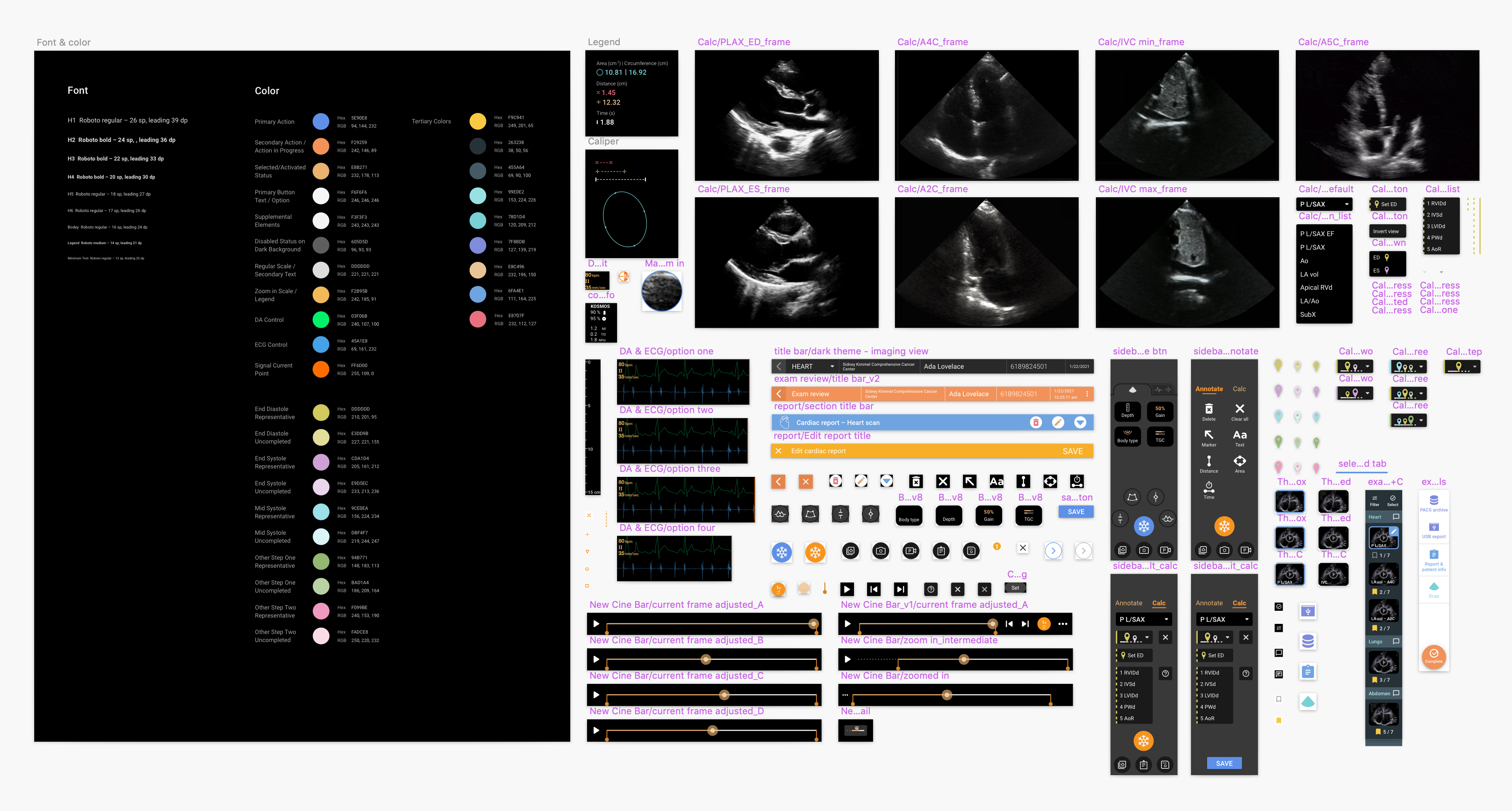The height and width of the screenshot is (811, 1512).
Task: Expand Cardiac report bar with white down-triangle
Action: tap(1080, 422)
